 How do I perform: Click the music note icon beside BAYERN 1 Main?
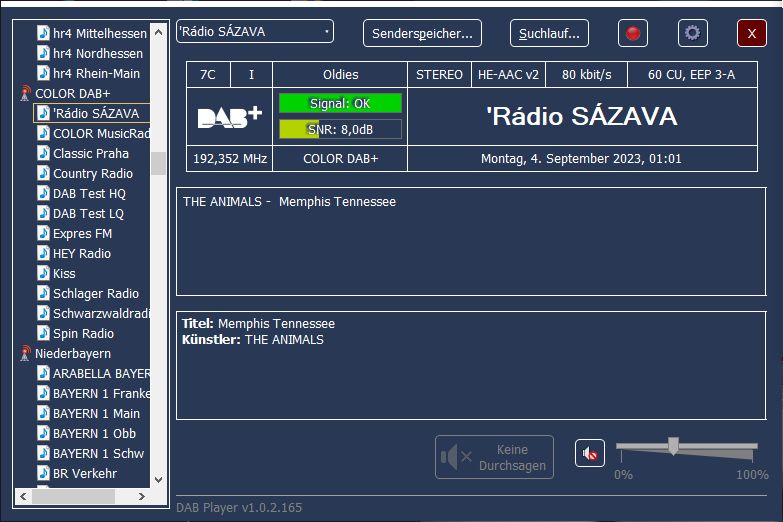(x=43, y=413)
